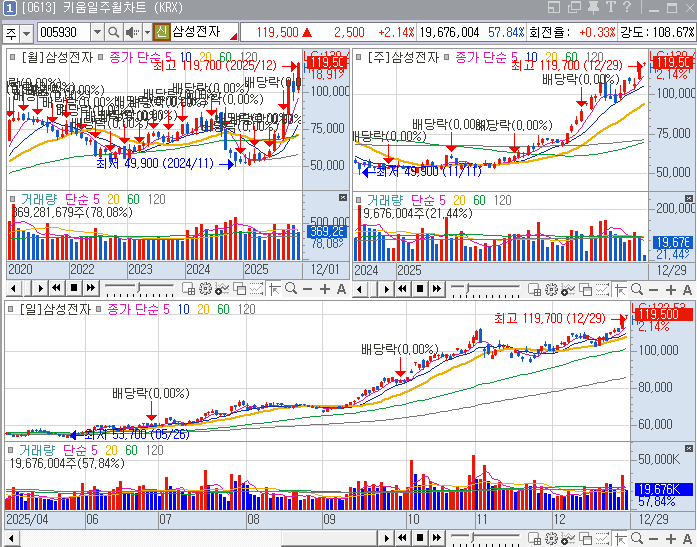Click the magnifier zoom icon on monthly toolbar
The image size is (697, 547).
coord(291,289)
